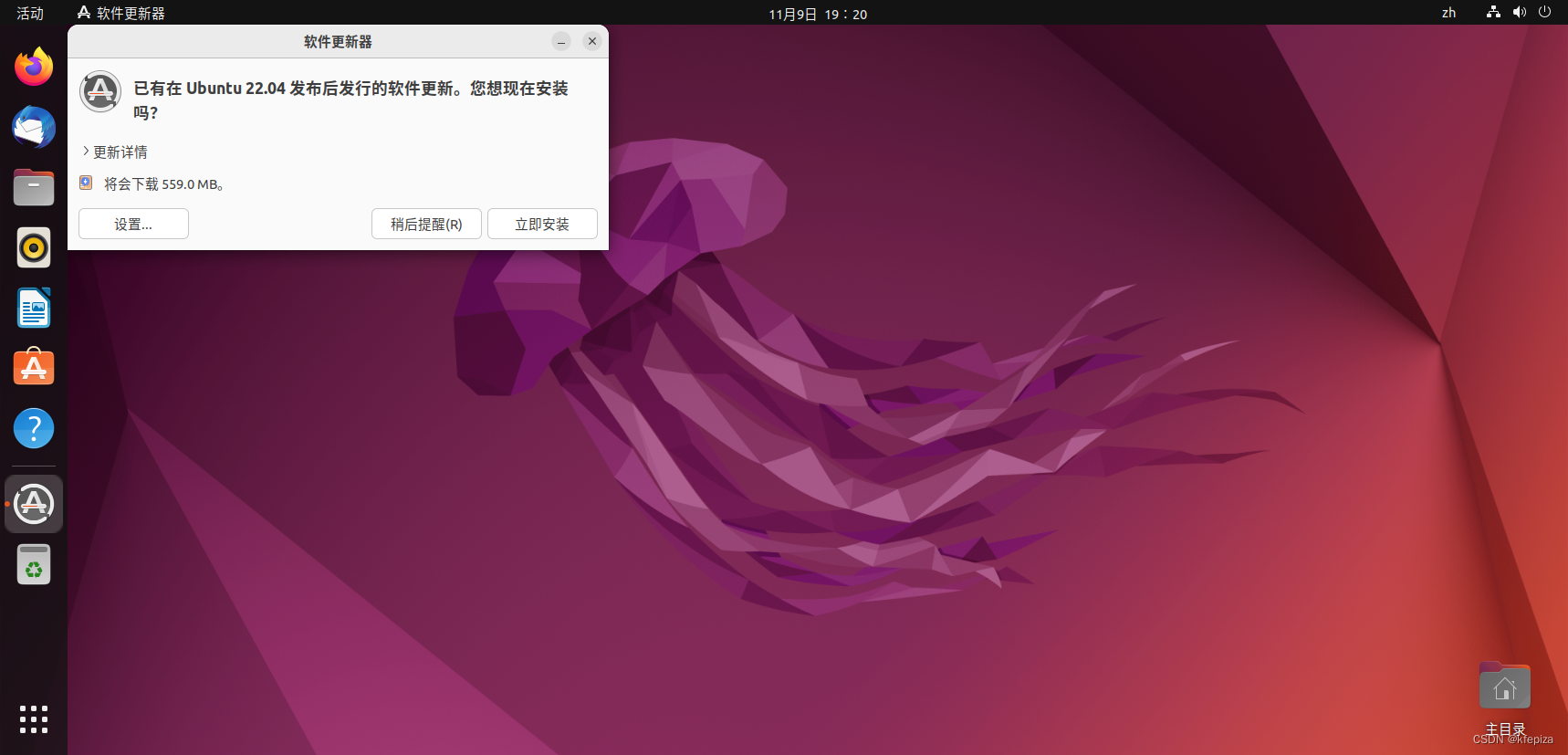Image resolution: width=1568 pixels, height=755 pixels.
Task: Expand the 更新详情 section
Action: pyautogui.click(x=115, y=152)
